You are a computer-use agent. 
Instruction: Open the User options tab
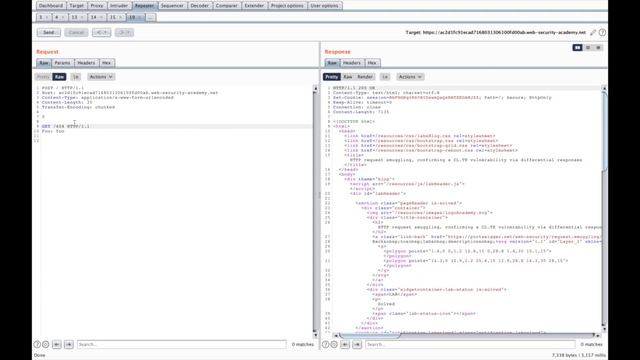pos(324,6)
